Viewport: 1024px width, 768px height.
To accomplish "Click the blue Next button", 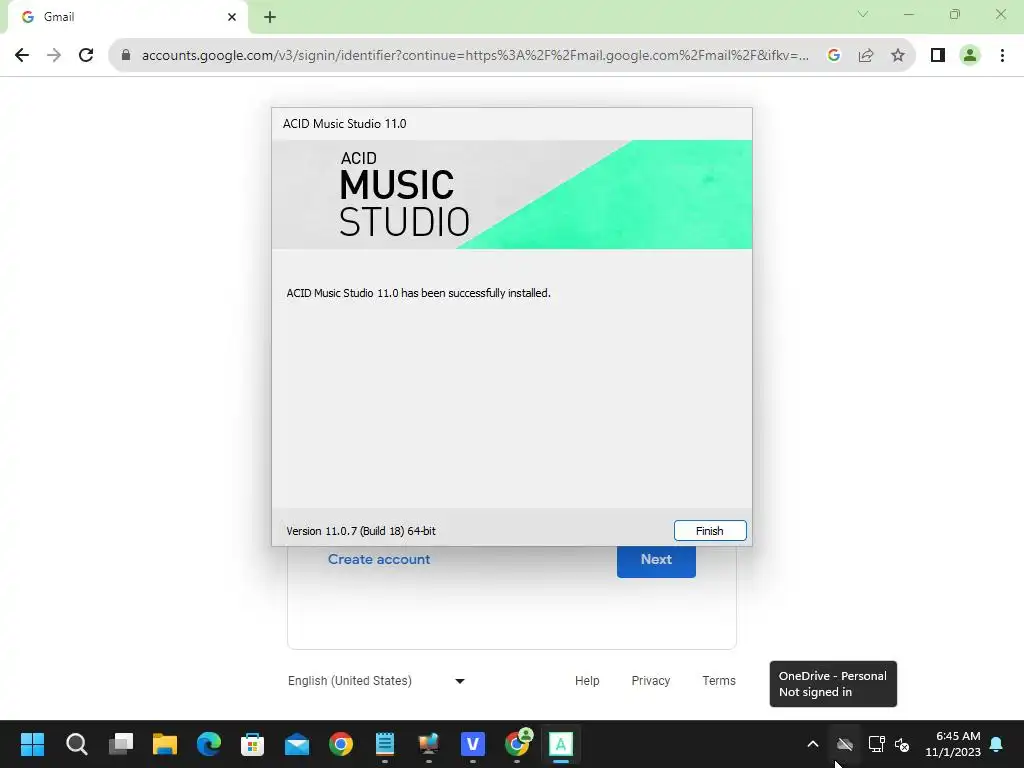I will tap(656, 561).
